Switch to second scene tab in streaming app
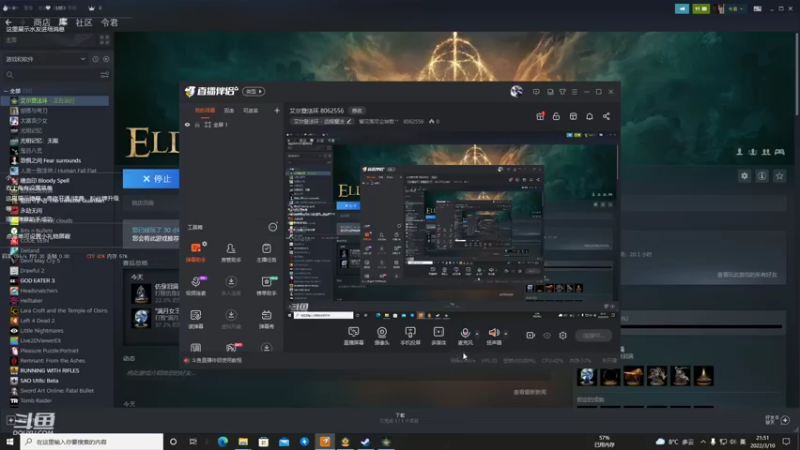Image resolution: width=800 pixels, height=450 pixels. (x=229, y=110)
